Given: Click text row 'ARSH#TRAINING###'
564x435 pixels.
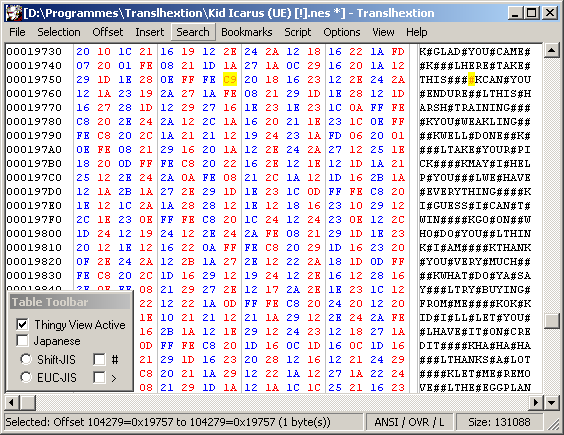Looking at the screenshot, I should point(475,108).
